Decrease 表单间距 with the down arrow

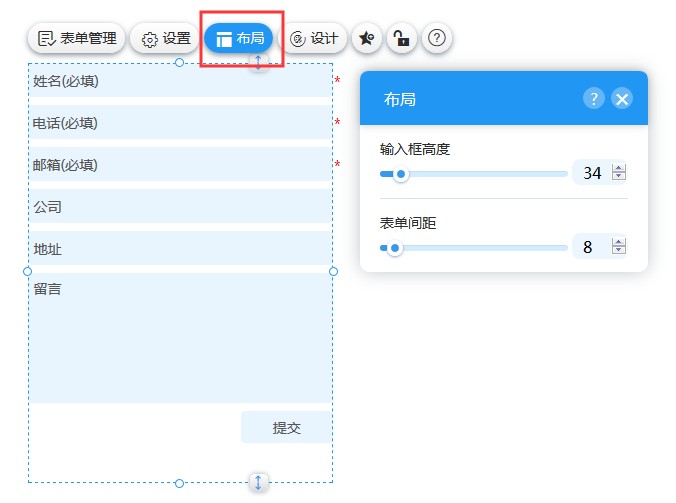[x=619, y=252]
